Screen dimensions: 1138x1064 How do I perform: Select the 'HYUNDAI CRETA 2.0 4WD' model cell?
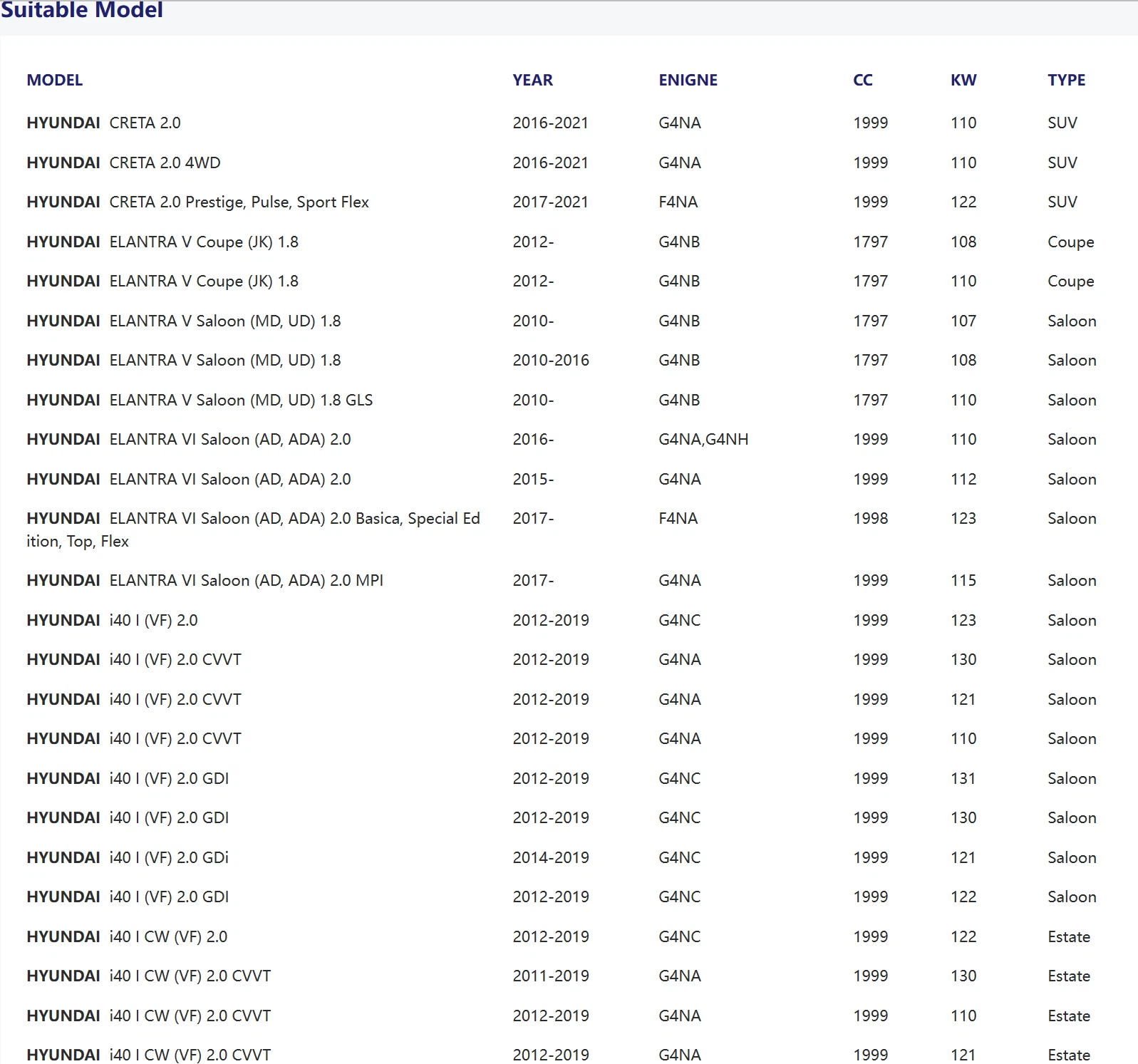coord(124,162)
